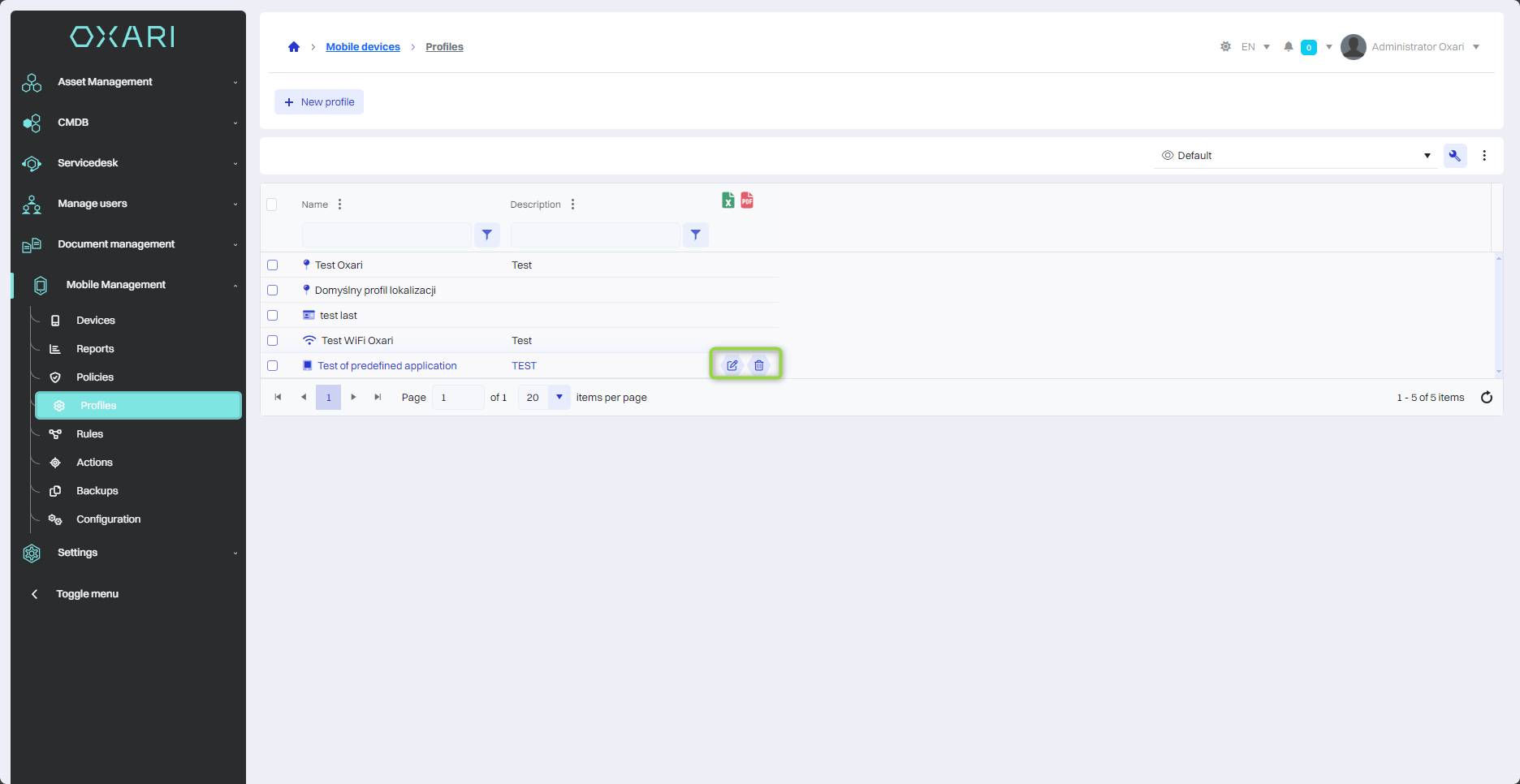Click the Name column filter icon
Image resolution: width=1520 pixels, height=784 pixels.
point(487,235)
